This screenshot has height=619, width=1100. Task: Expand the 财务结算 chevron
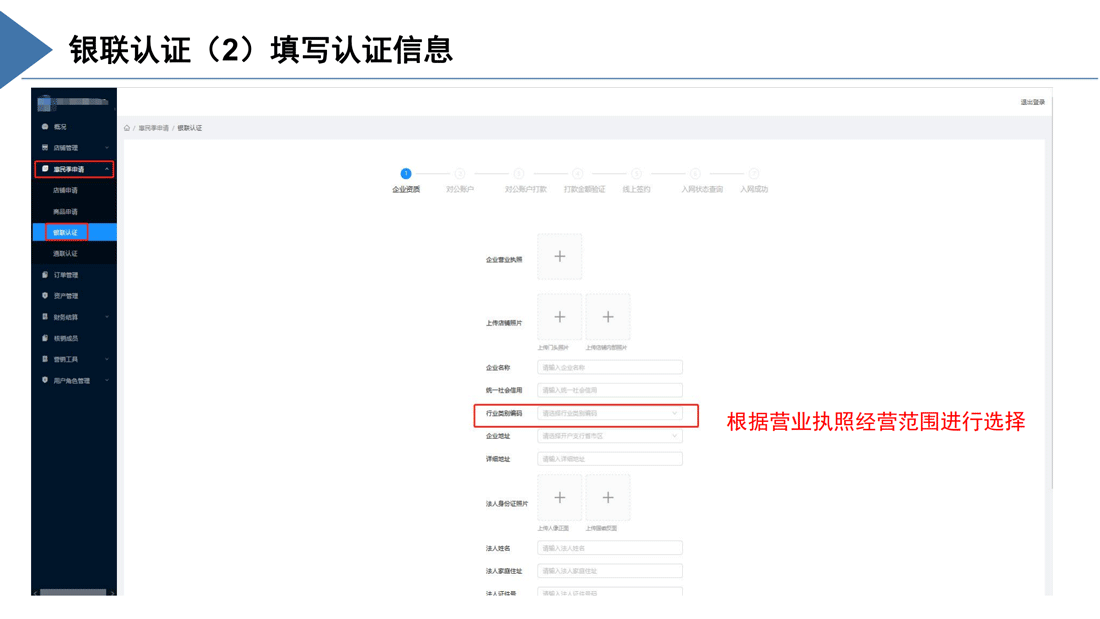point(107,317)
